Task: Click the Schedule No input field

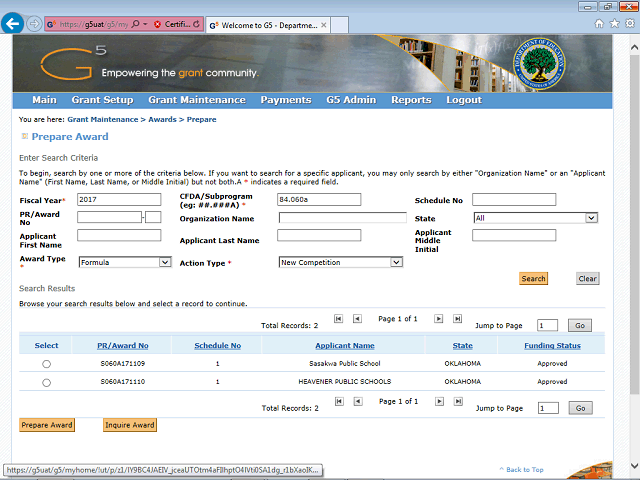Action: pos(514,200)
